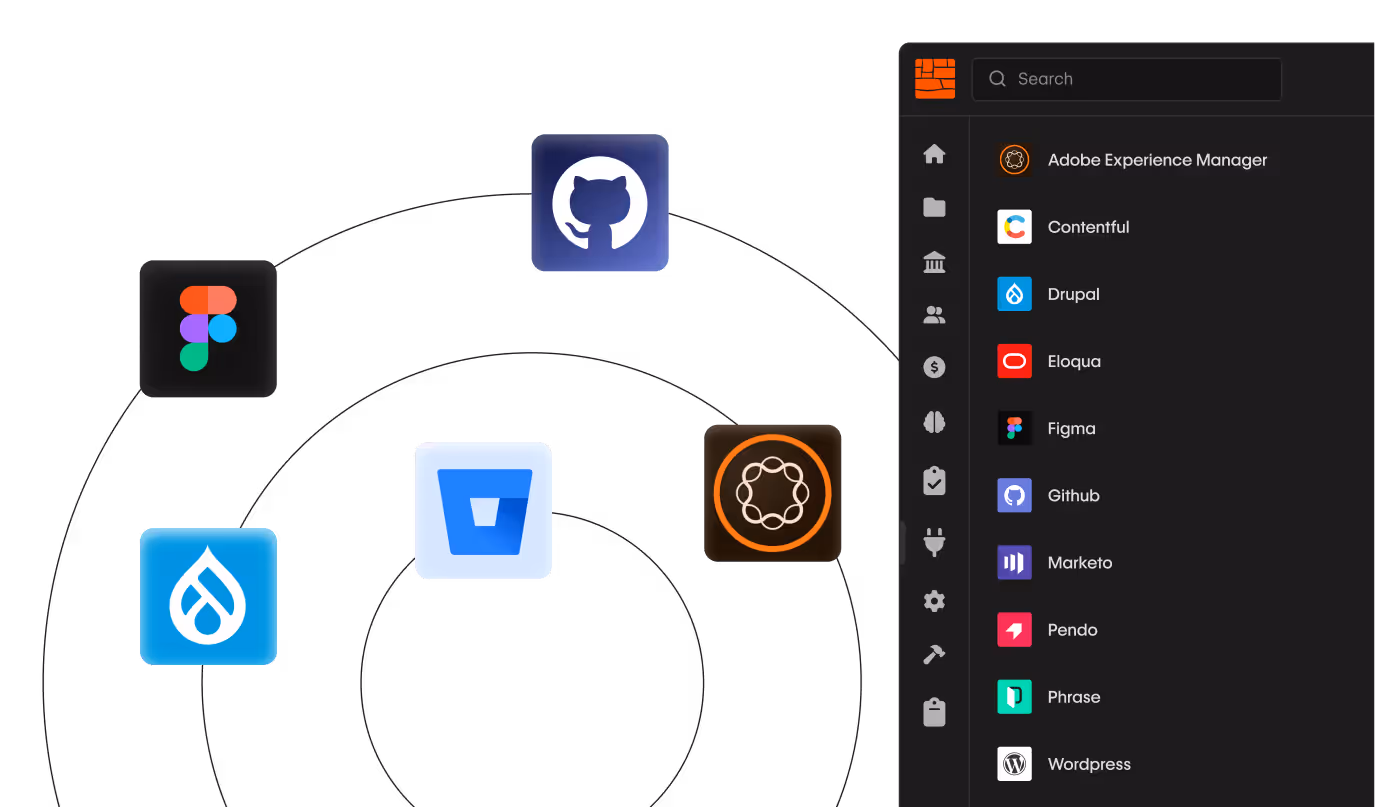Open the plug integrations sidebar icon
Viewport: 1375px width, 807px height.
tap(934, 542)
